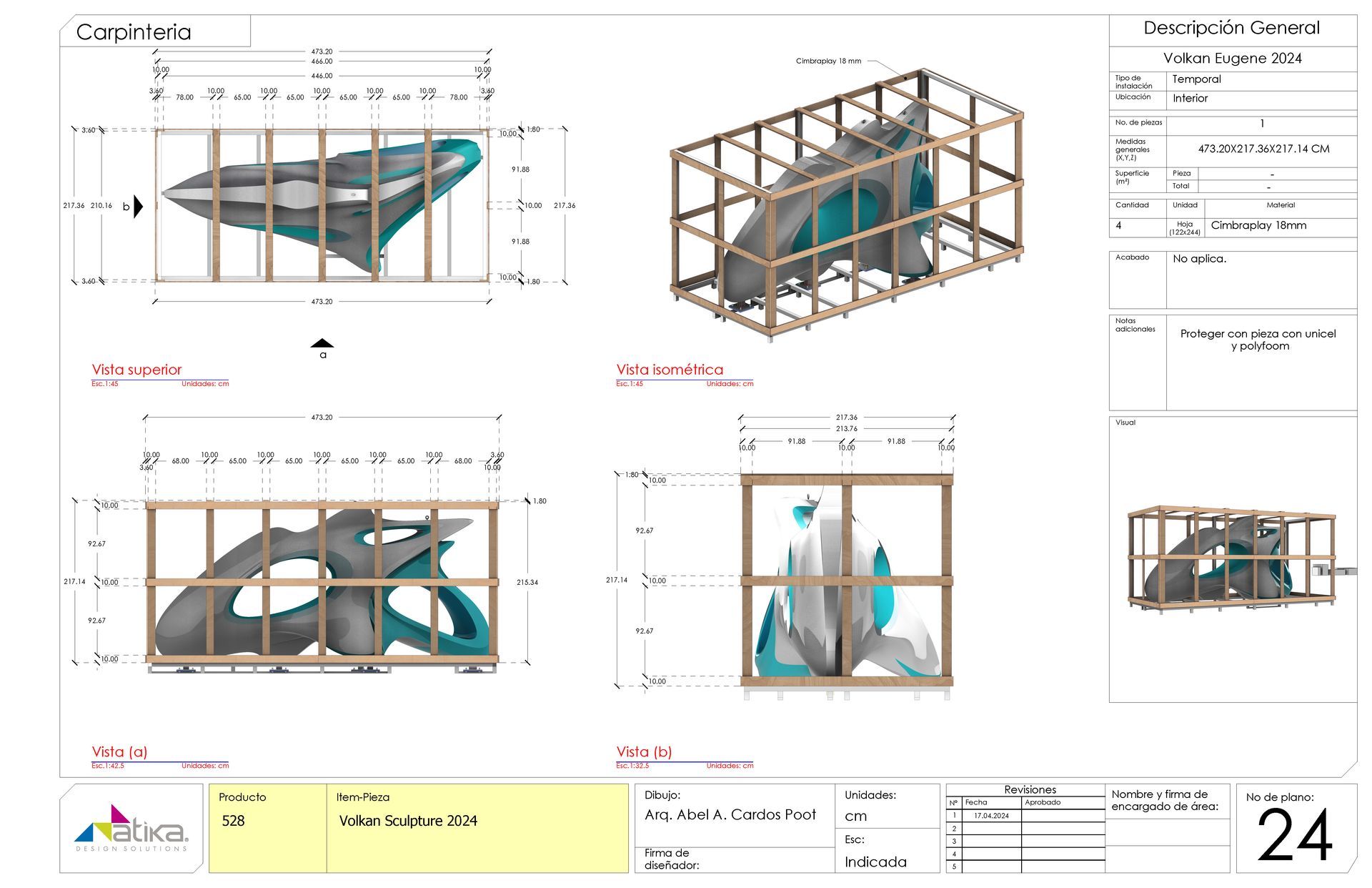Click the Visual preview thumbnail of crate
Image resolution: width=1372 pixels, height=888 pixels.
(1231, 560)
